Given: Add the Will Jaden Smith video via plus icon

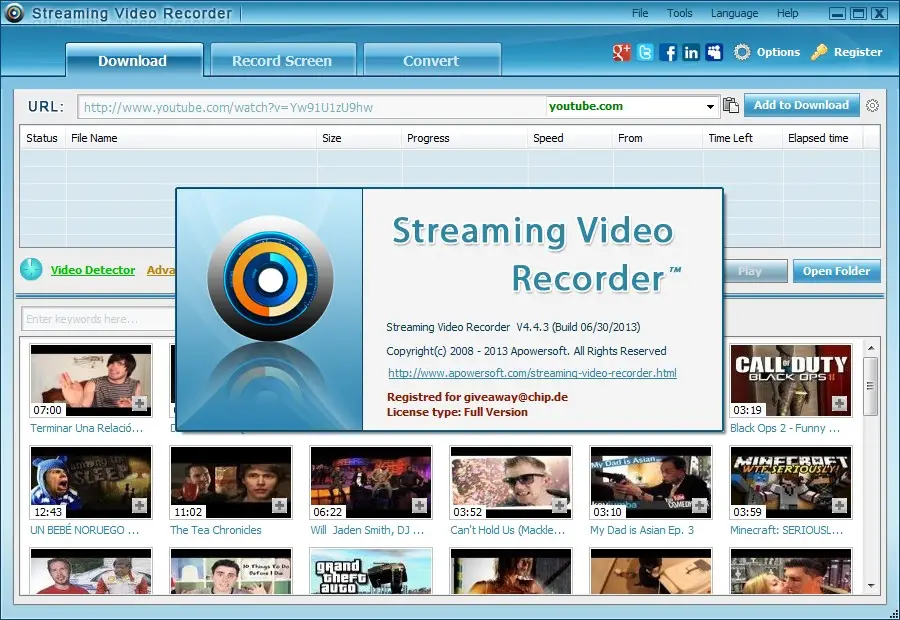Looking at the screenshot, I should pos(420,505).
